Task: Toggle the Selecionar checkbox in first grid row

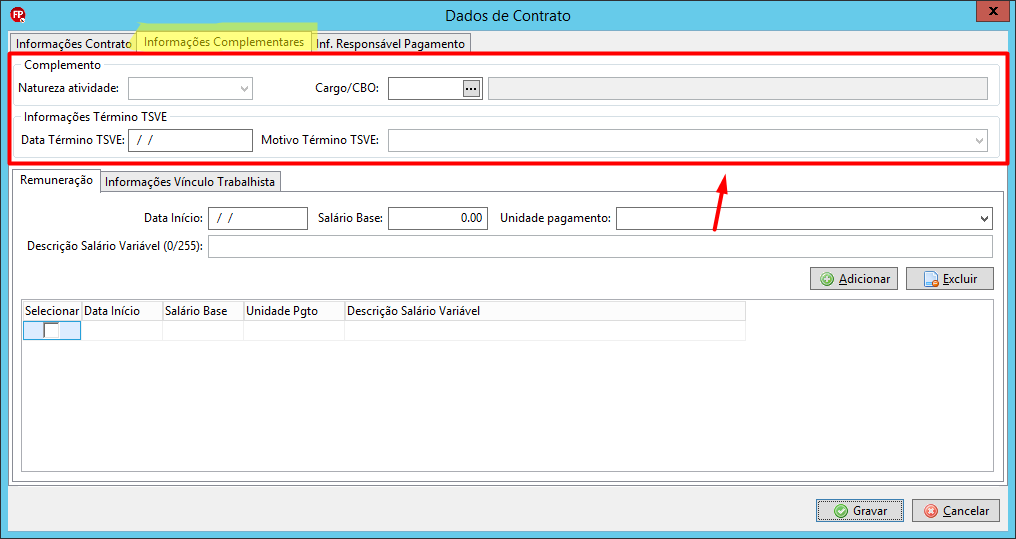Action: (51, 330)
